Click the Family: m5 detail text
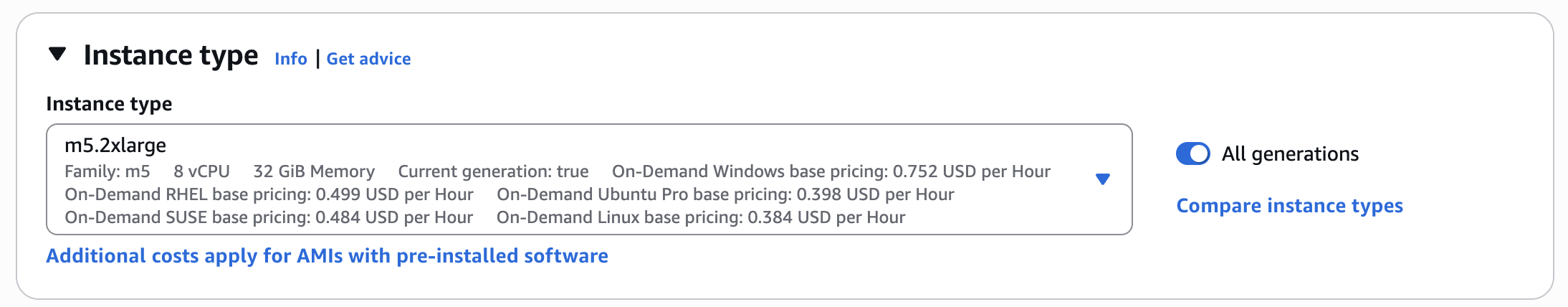Image resolution: width=1568 pixels, height=307 pixels. (x=107, y=171)
